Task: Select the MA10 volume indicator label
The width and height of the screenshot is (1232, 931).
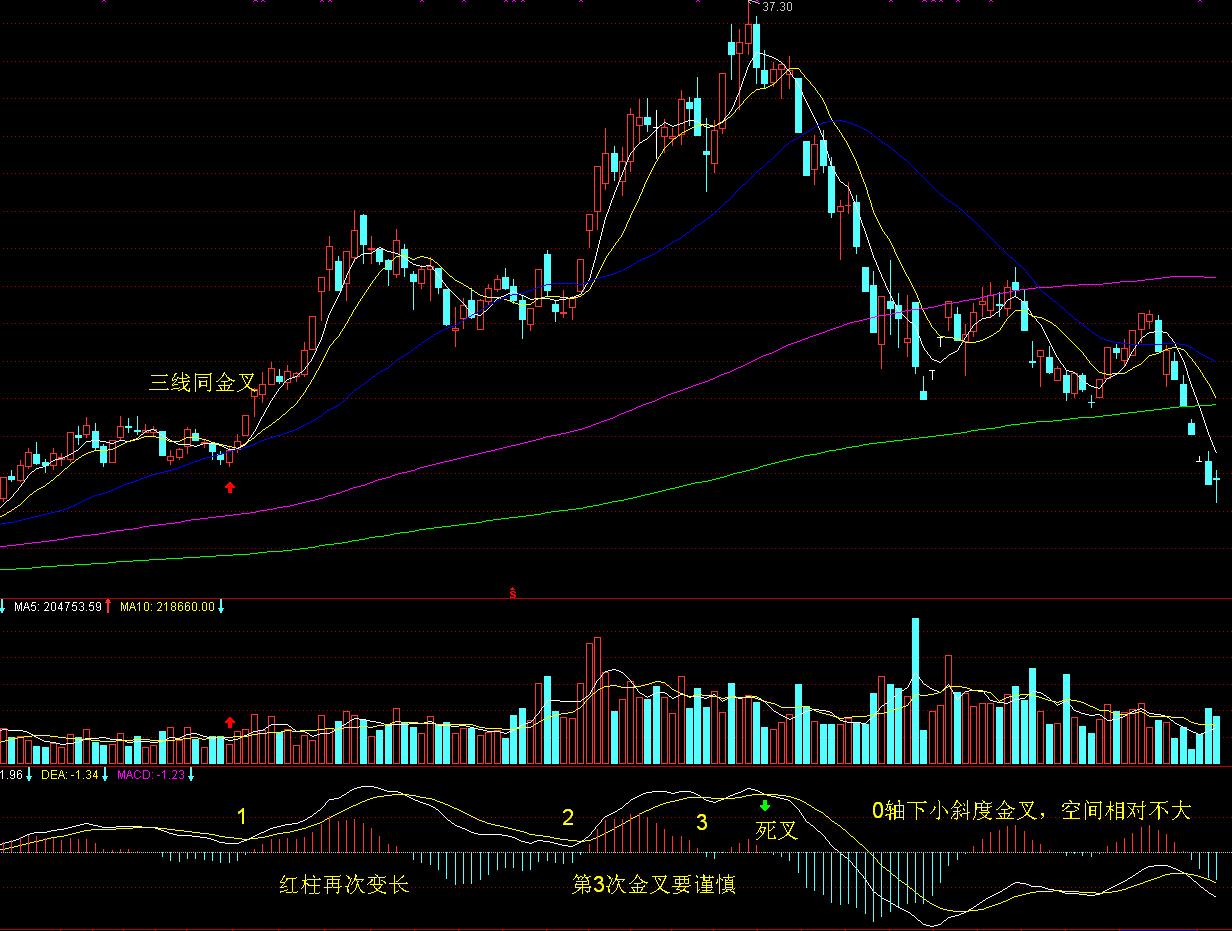Action: [x=166, y=606]
